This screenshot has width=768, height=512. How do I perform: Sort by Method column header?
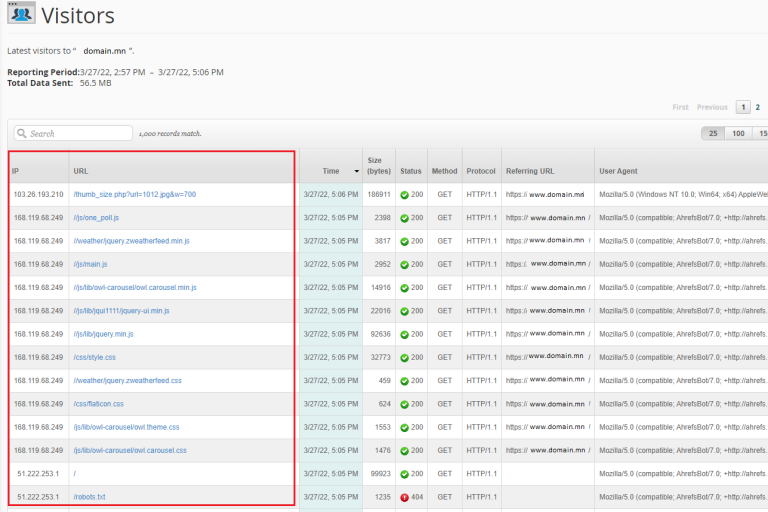[444, 171]
